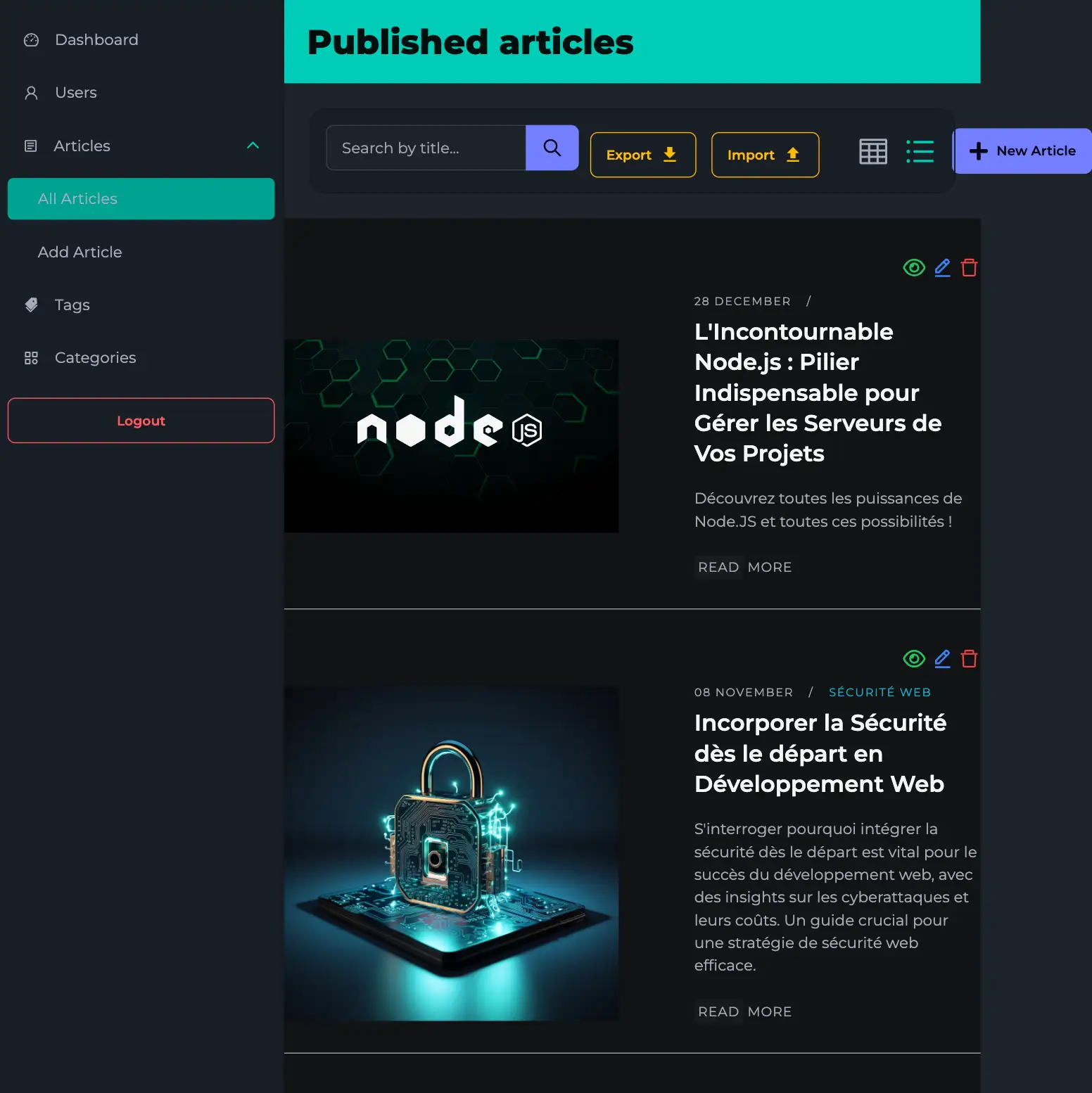Edit the Node.js article with pencil icon
1092x1093 pixels.
pos(942,267)
